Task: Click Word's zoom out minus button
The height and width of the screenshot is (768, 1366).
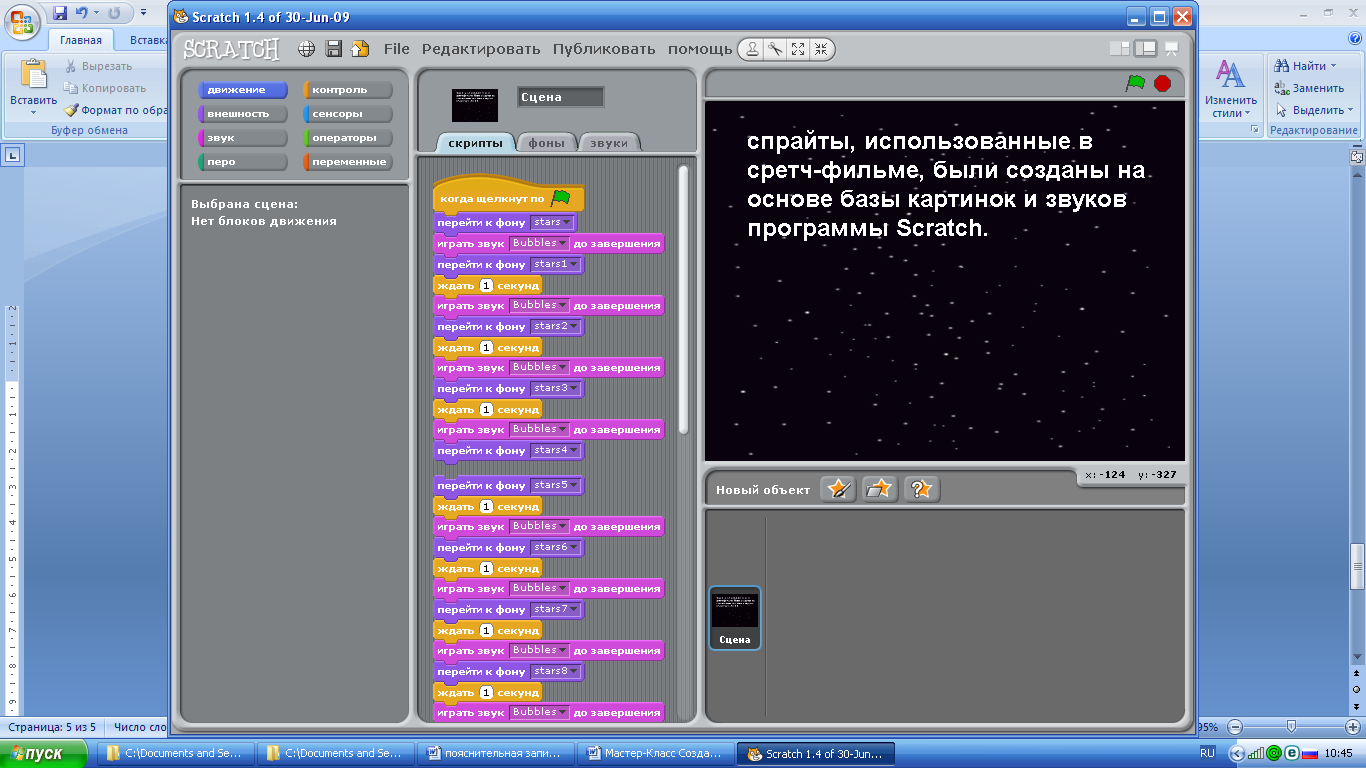Action: click(x=1235, y=727)
